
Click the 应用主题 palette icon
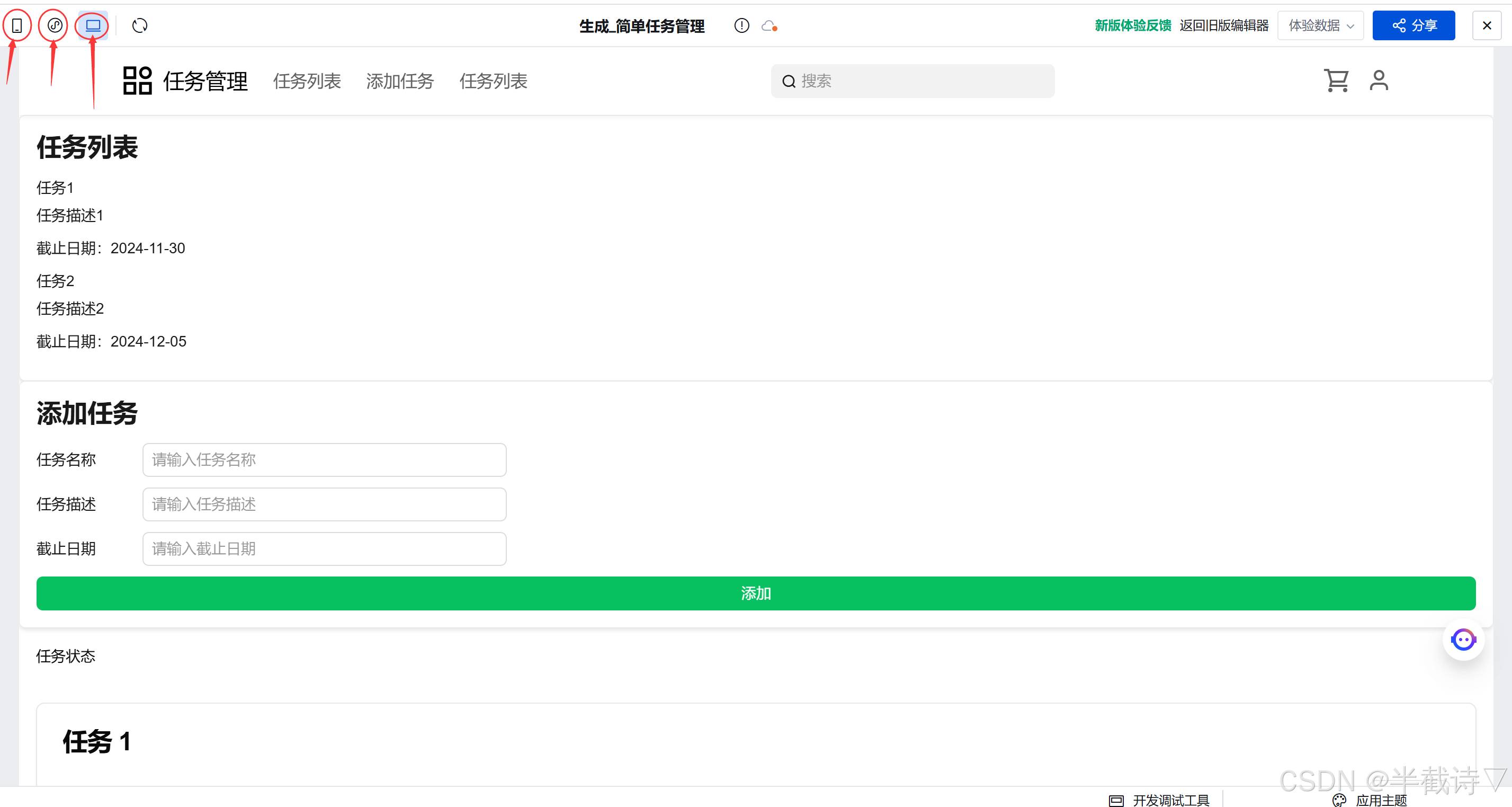[1339, 800]
